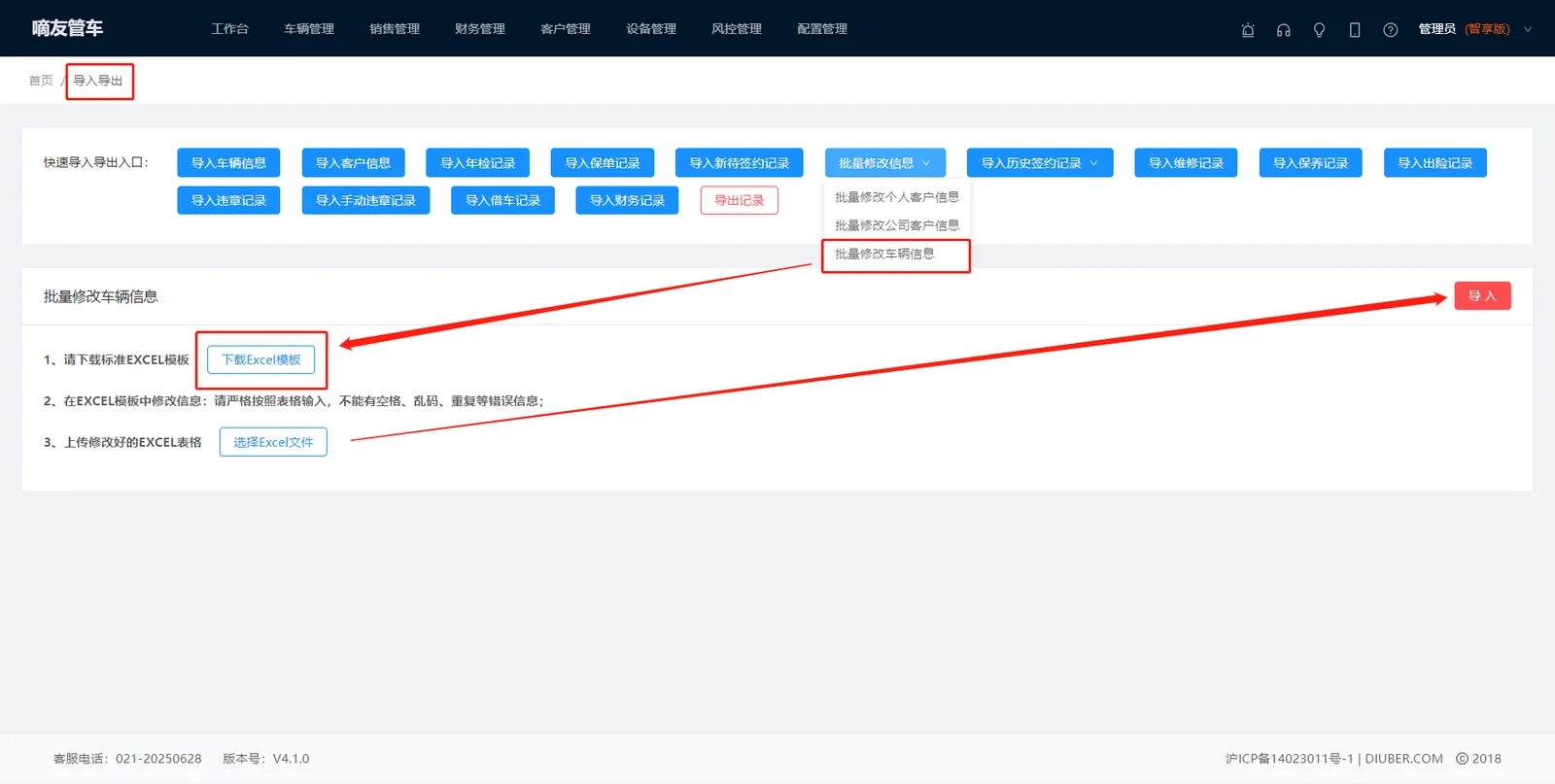
Task: Open the alarm siren alerts icon
Action: point(1248,30)
